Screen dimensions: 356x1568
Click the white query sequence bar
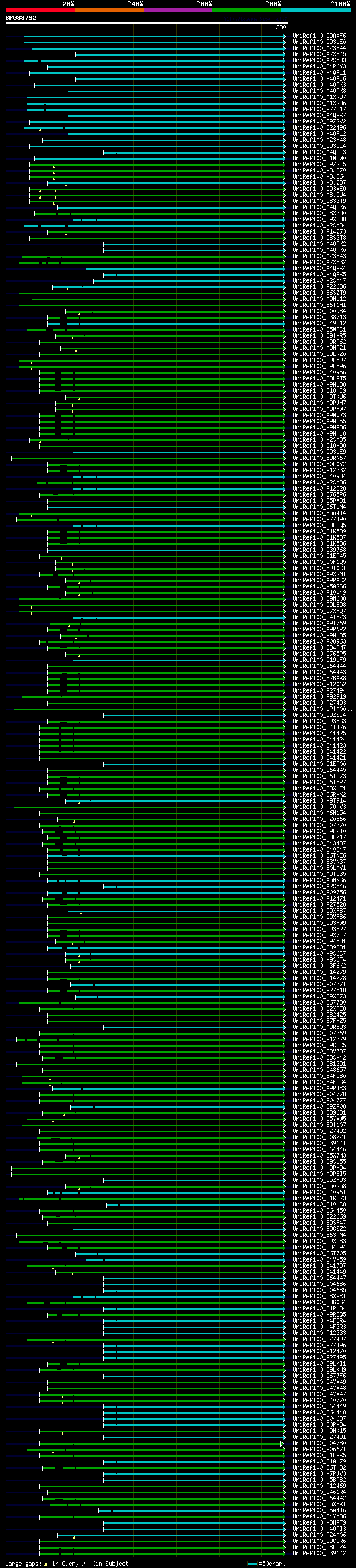147,23
